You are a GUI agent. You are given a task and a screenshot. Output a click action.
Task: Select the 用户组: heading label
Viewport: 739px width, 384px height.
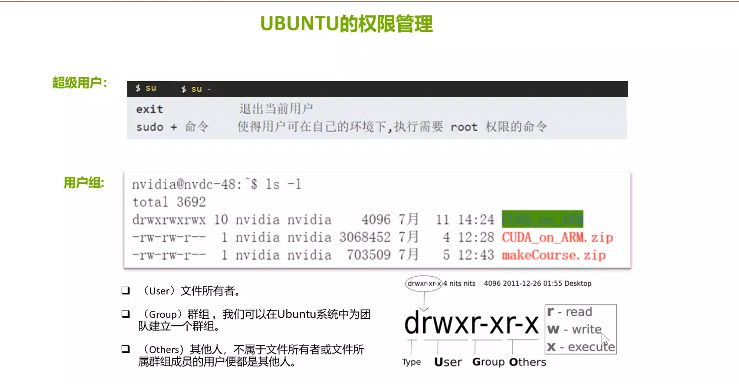point(84,183)
